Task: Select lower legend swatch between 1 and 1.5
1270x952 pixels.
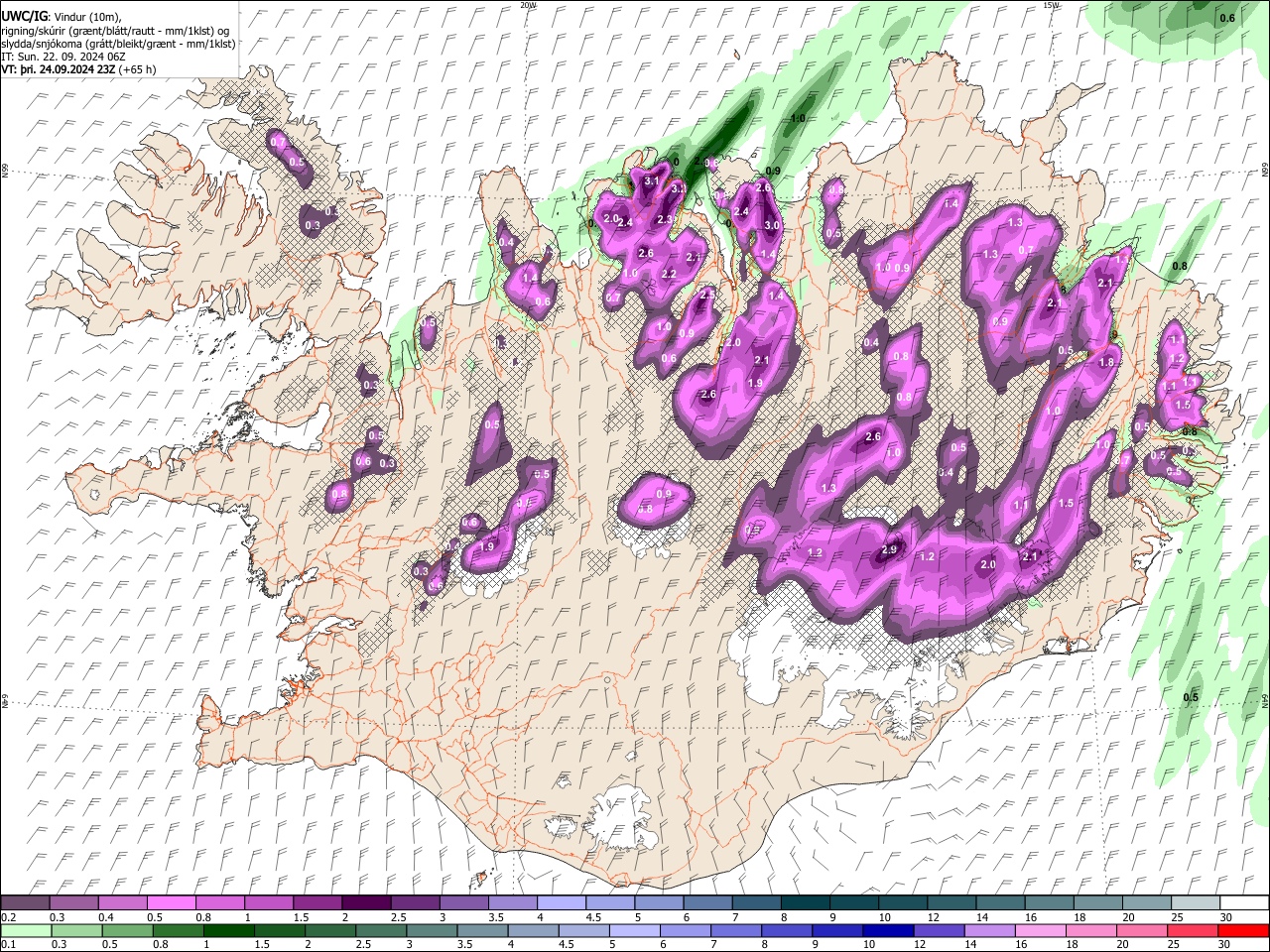Action: click(x=231, y=930)
